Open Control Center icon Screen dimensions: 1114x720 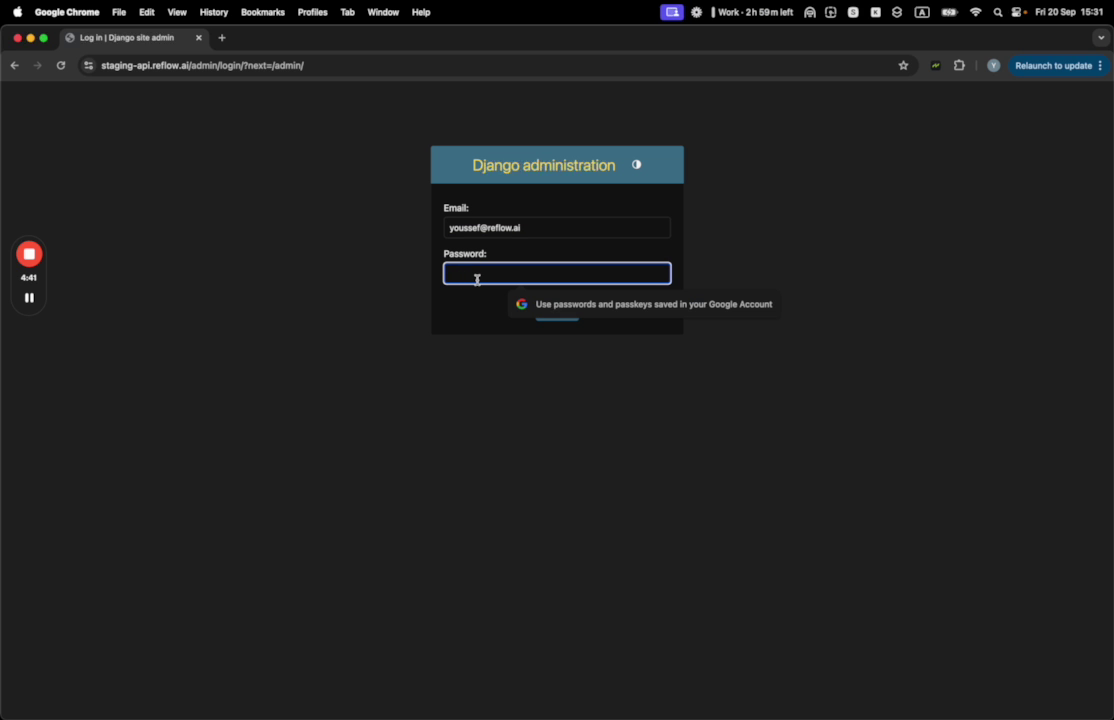point(1019,12)
